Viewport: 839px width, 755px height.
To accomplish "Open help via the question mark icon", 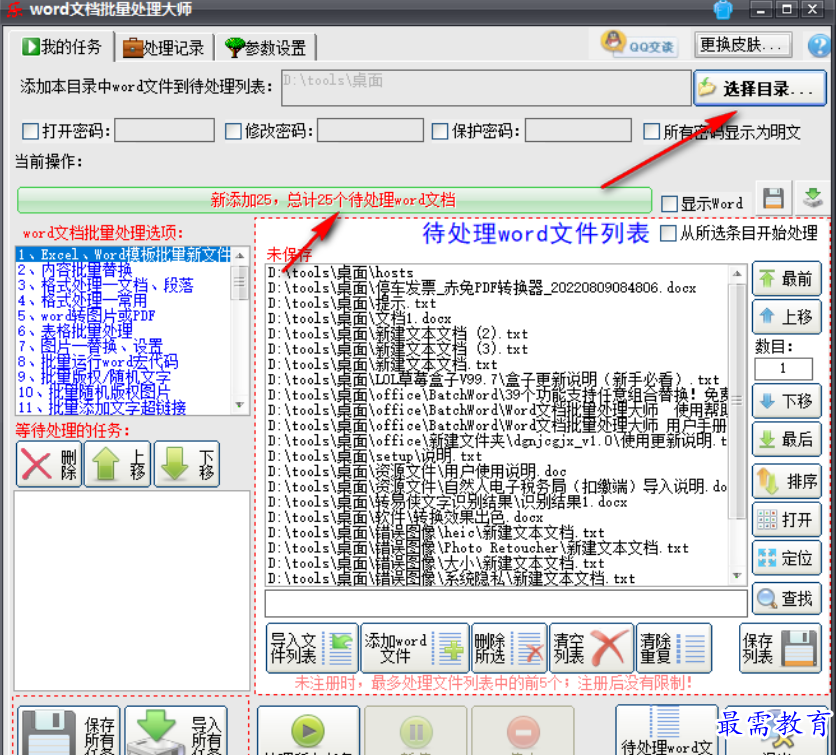I will click(819, 45).
